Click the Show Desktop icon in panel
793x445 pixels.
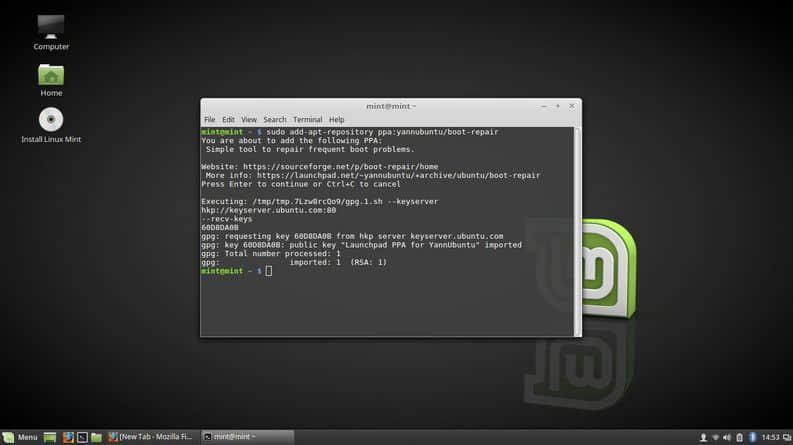pos(50,437)
